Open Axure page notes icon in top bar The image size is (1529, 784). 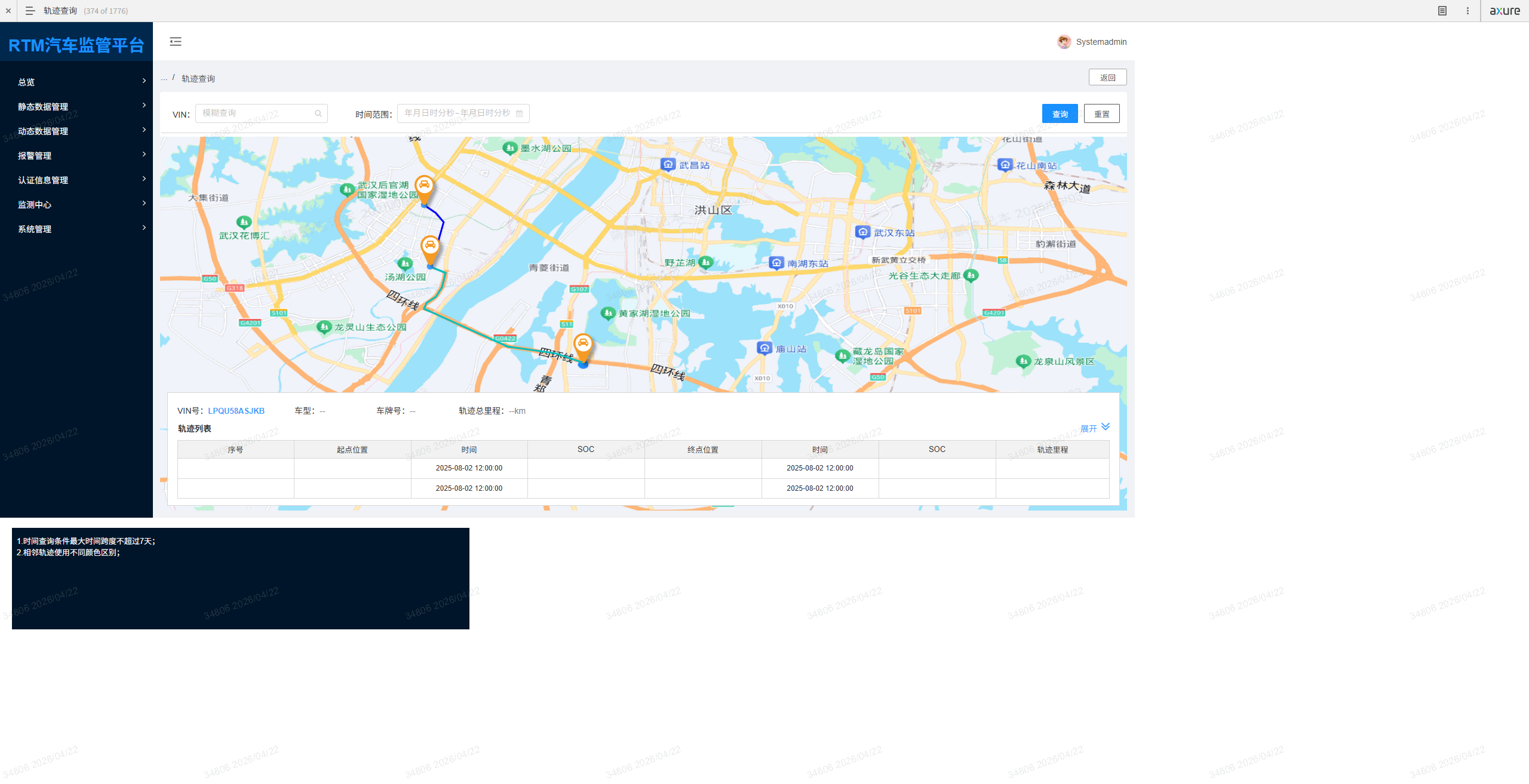(x=1442, y=11)
